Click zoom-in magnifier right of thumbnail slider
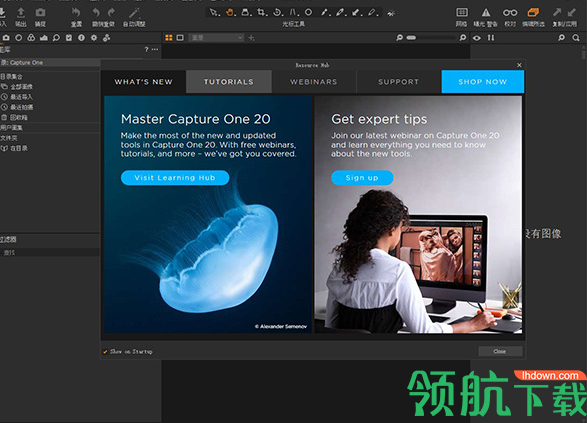Screen dimensions: 587x423 [x=463, y=38]
